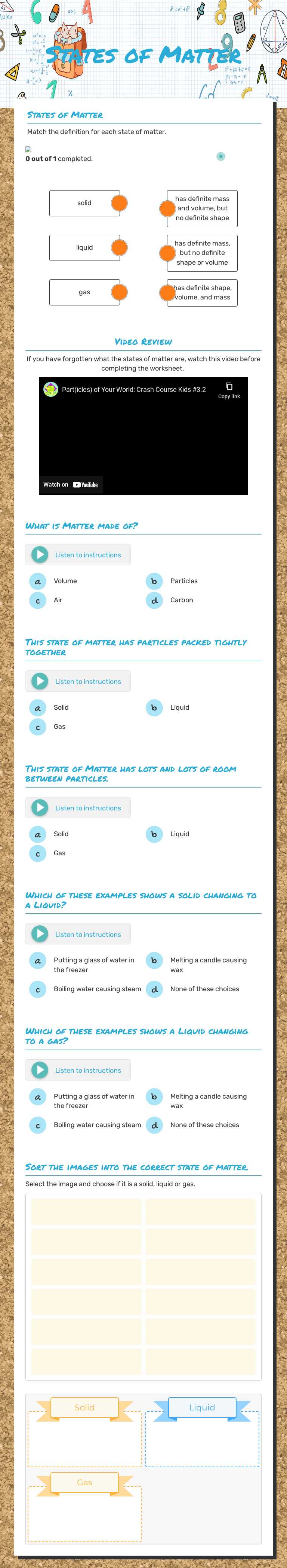This screenshot has width=287, height=1568.
Task: Click "Watch on YouTube" button
Action: click(70, 484)
